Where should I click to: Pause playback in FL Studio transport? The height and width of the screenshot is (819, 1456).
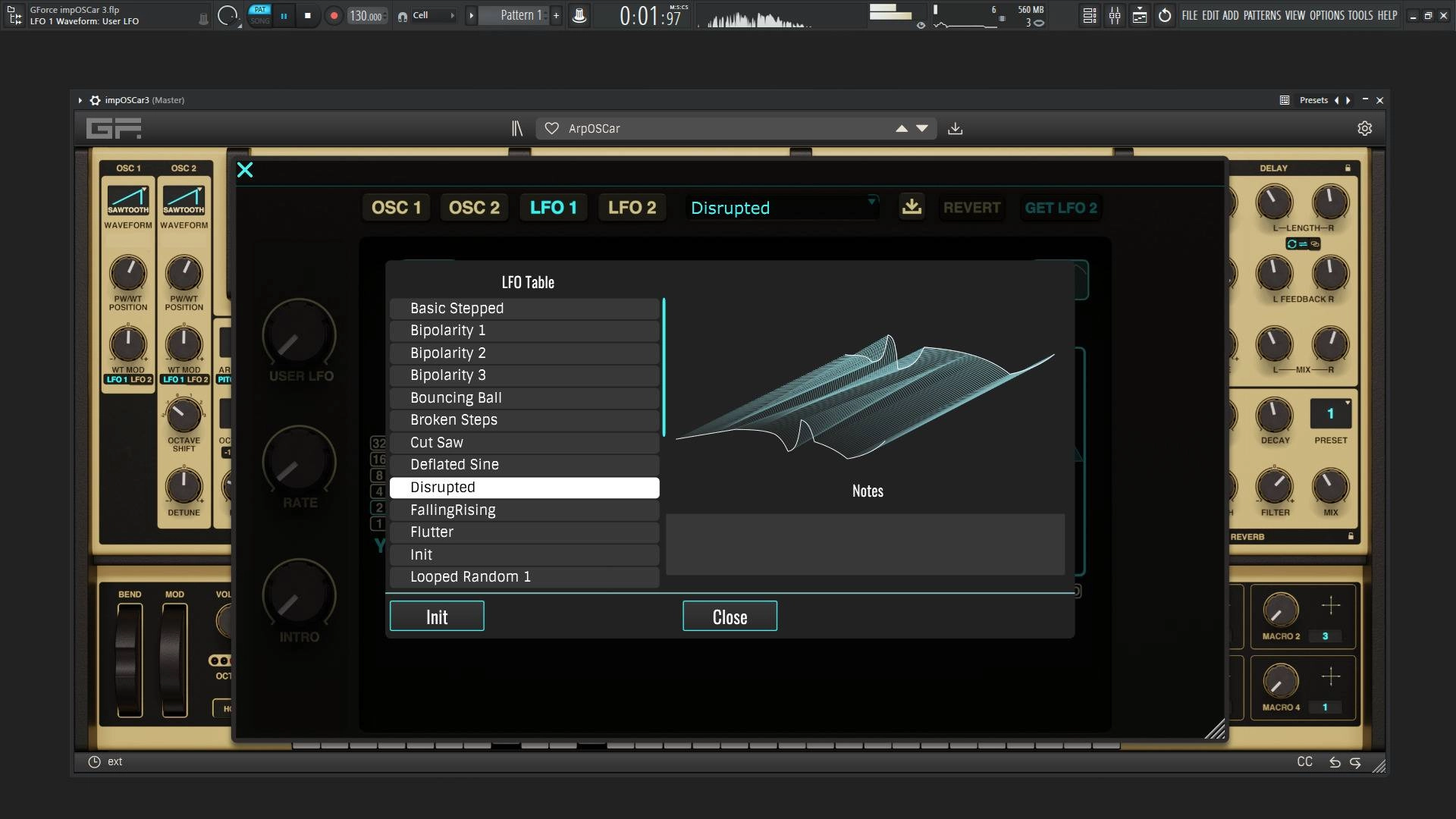284,15
